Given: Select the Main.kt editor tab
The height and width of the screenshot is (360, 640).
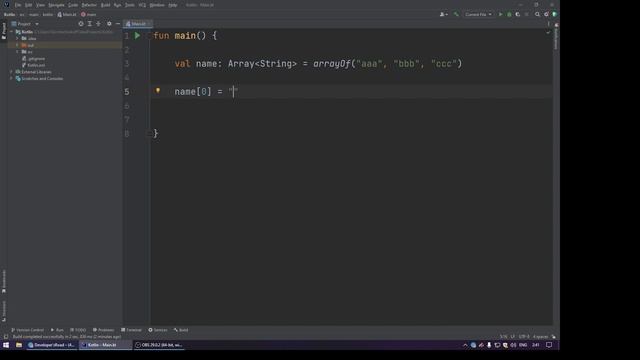Looking at the screenshot, I should 138,24.
